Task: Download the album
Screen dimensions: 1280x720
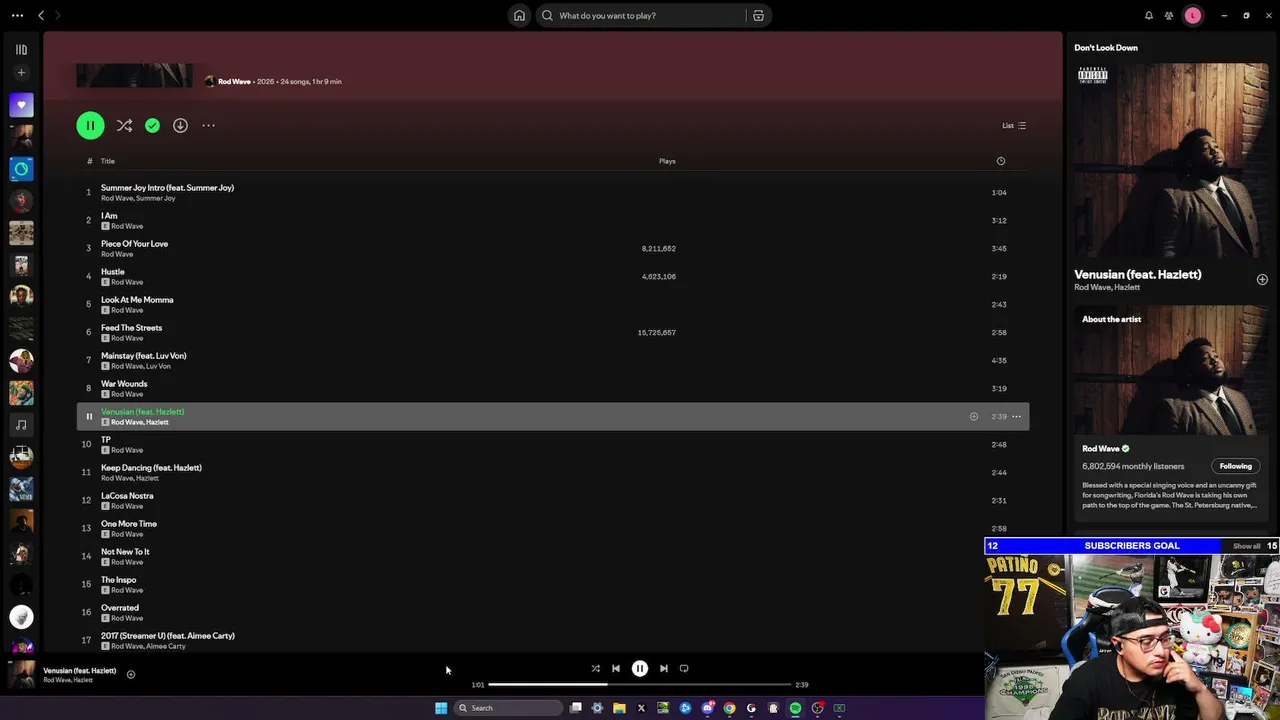Action: tap(180, 125)
